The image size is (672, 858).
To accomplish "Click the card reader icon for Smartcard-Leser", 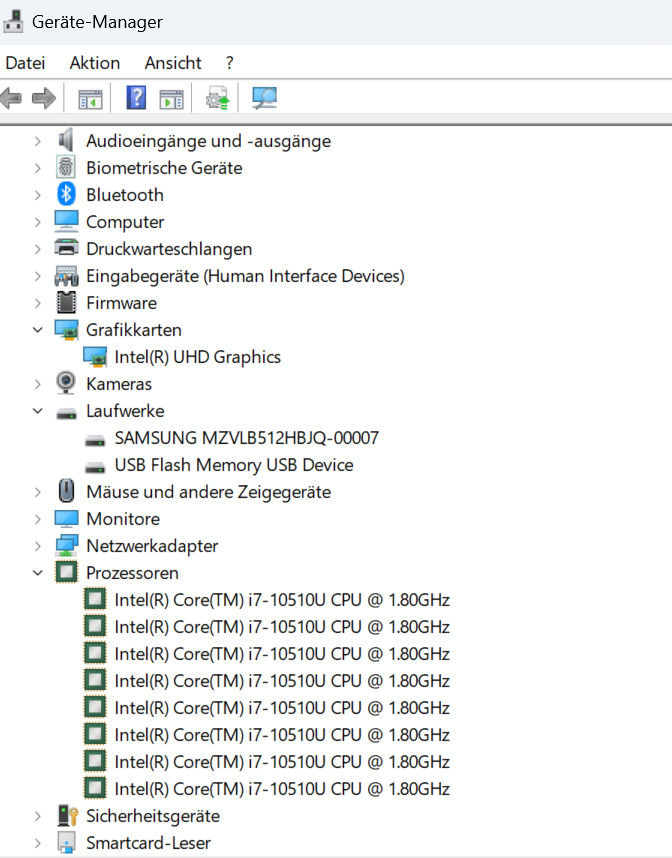I will 66,842.
